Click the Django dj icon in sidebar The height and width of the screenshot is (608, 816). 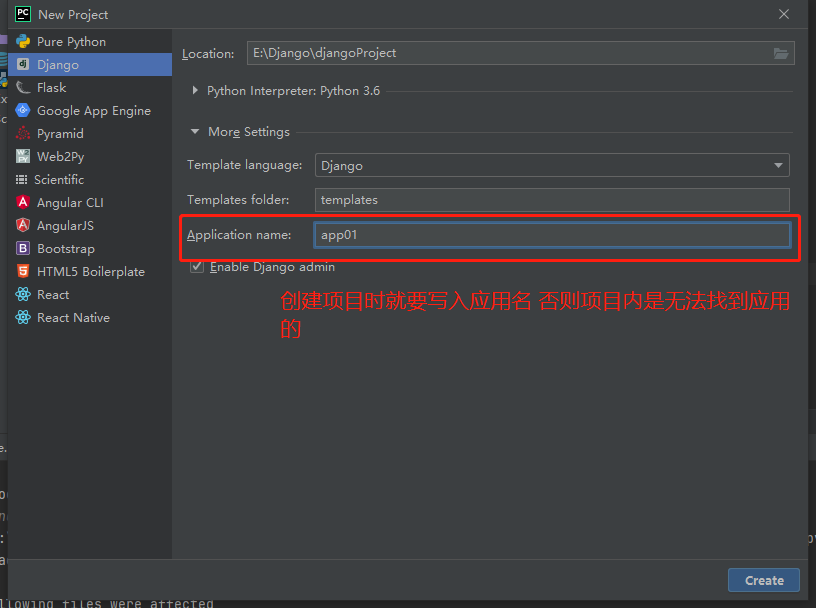click(x=23, y=64)
